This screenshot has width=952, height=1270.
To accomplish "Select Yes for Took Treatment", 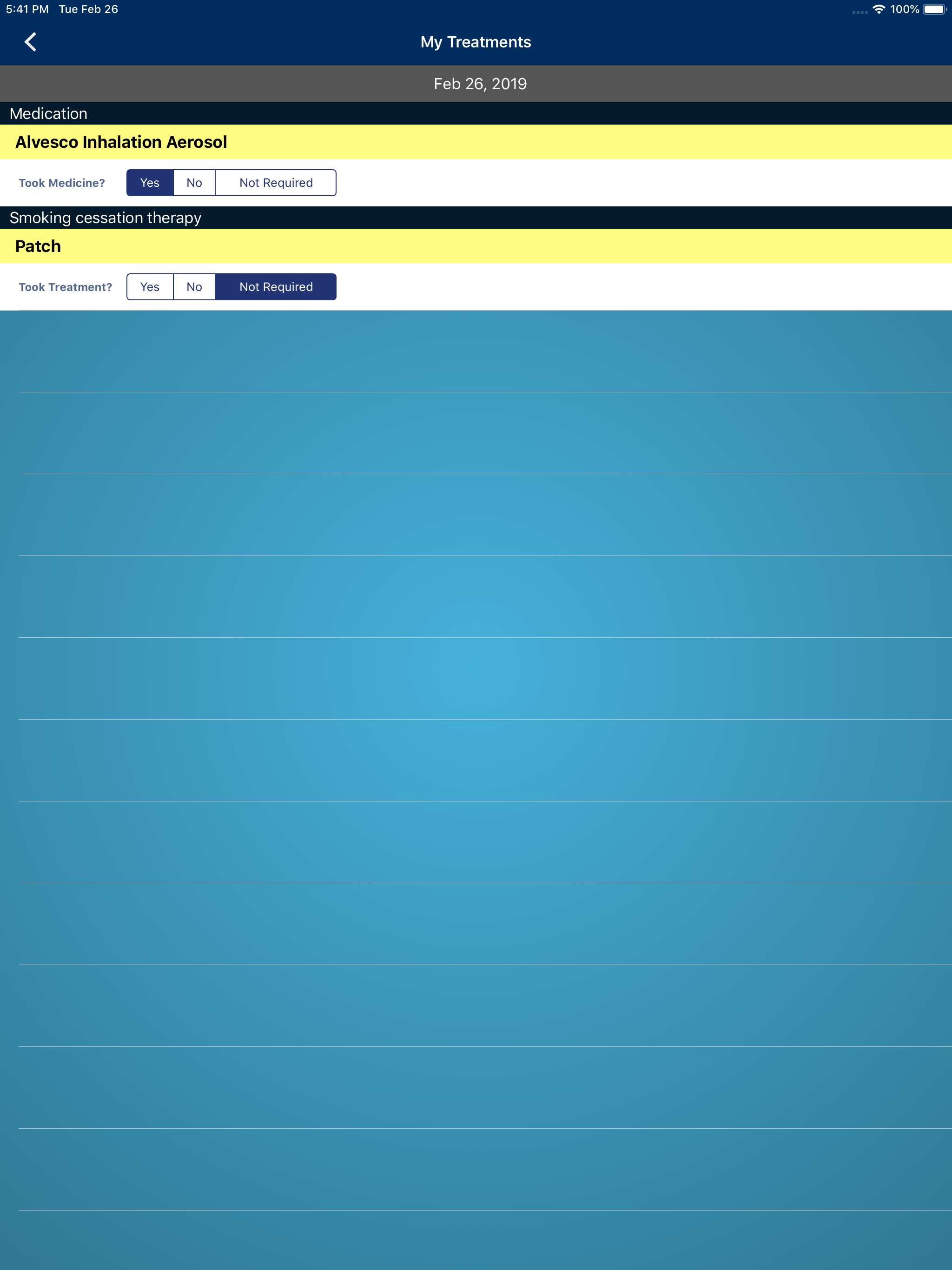I will click(x=150, y=287).
